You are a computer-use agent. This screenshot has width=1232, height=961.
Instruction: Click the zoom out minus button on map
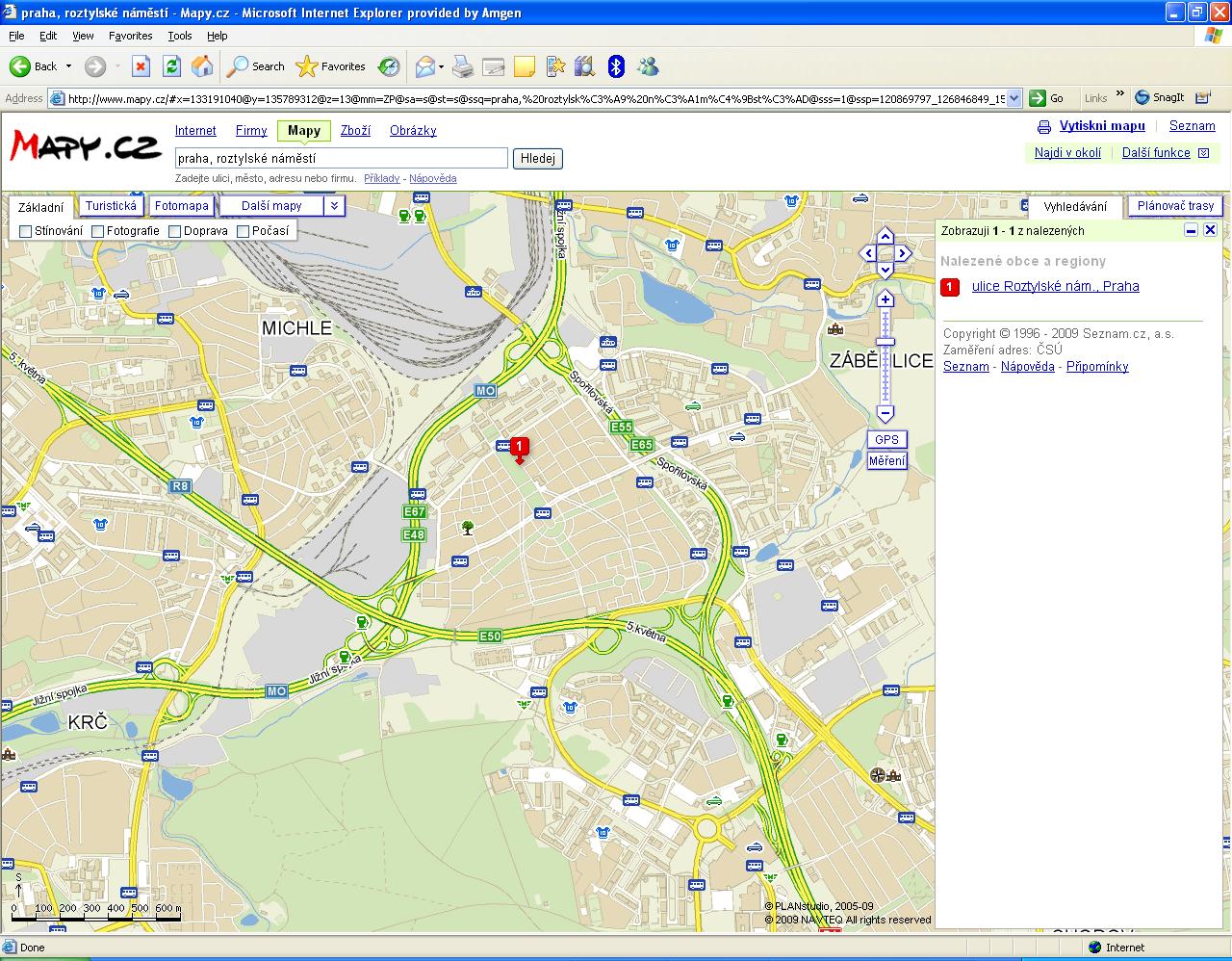point(885,414)
